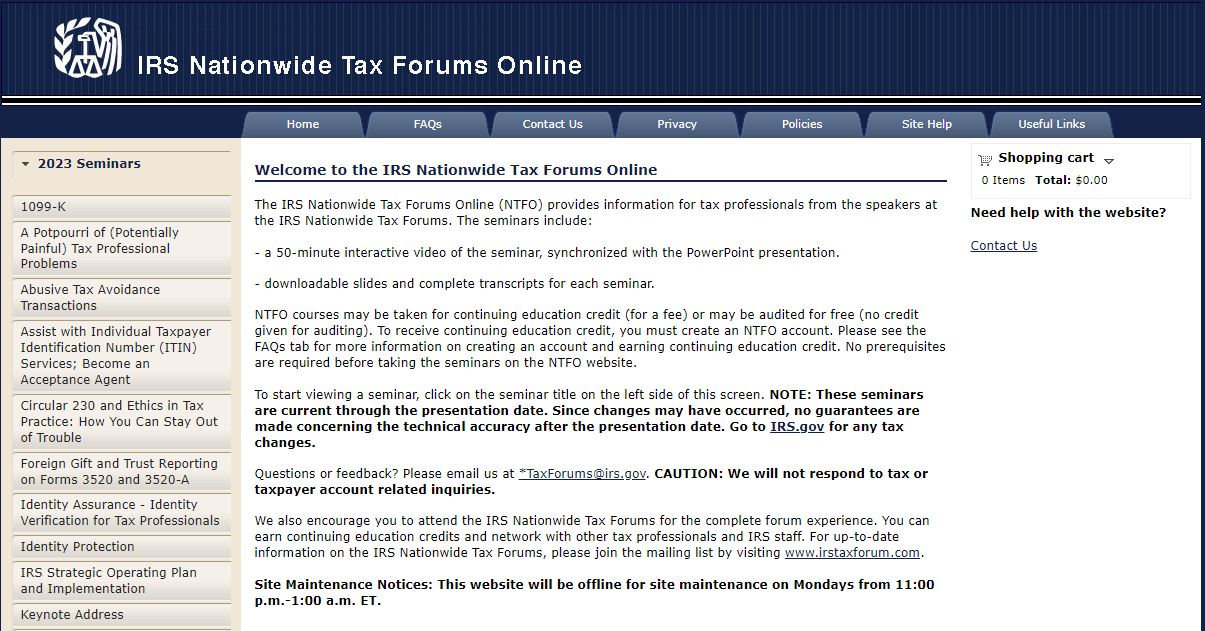Select Abusive Tax Avoidance Transactions seminar

pyautogui.click(x=121, y=298)
